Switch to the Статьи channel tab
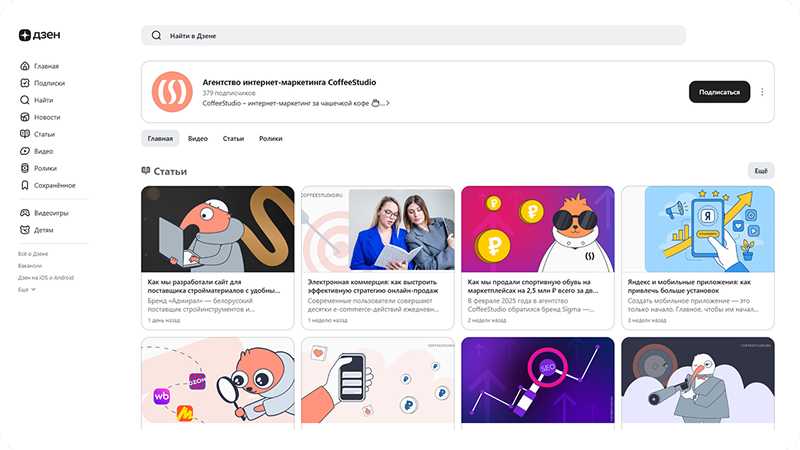Viewport: 800px width, 450px height. point(233,139)
